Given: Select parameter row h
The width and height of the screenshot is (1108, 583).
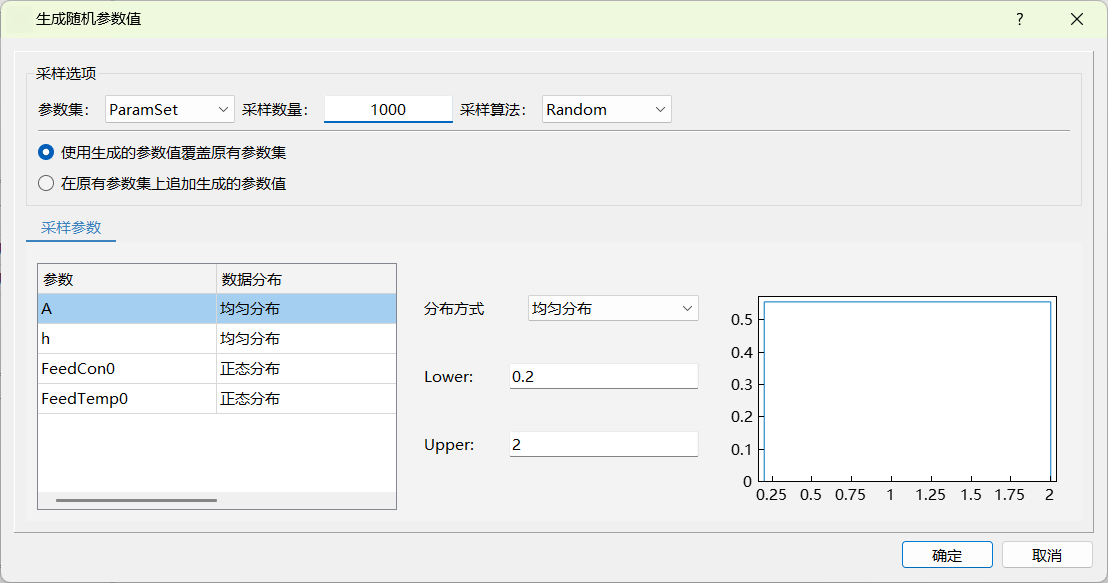Looking at the screenshot, I should [x=127, y=339].
